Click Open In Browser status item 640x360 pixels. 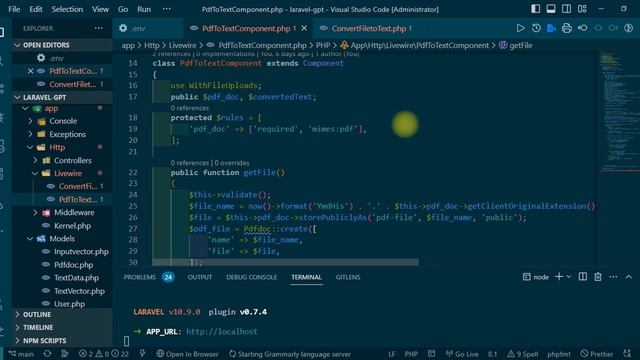(187, 354)
